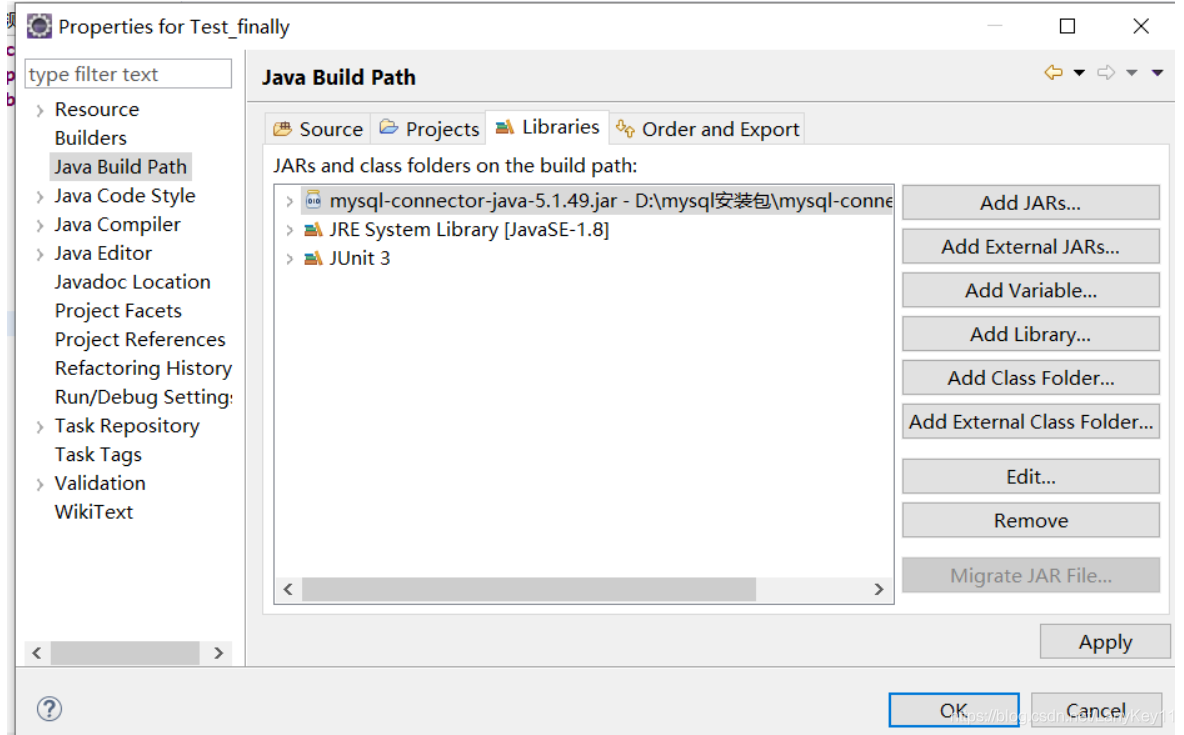The image size is (1184, 735).
Task: Click Add Class Folder... button
Action: point(1031,378)
